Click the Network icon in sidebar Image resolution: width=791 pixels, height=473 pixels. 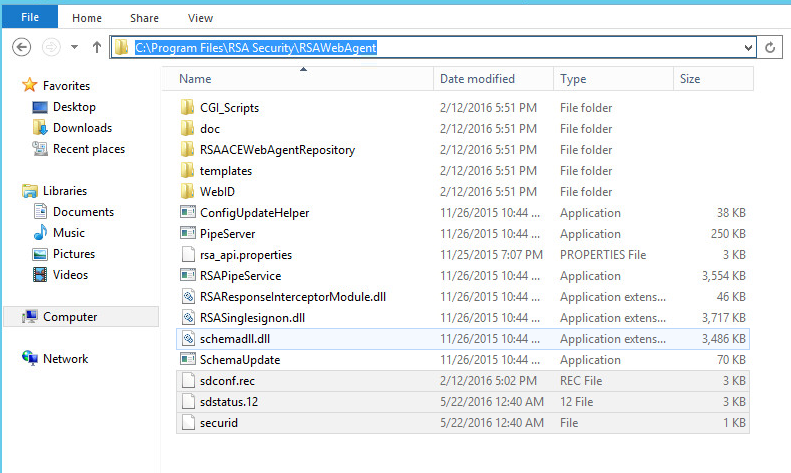[x=30, y=358]
